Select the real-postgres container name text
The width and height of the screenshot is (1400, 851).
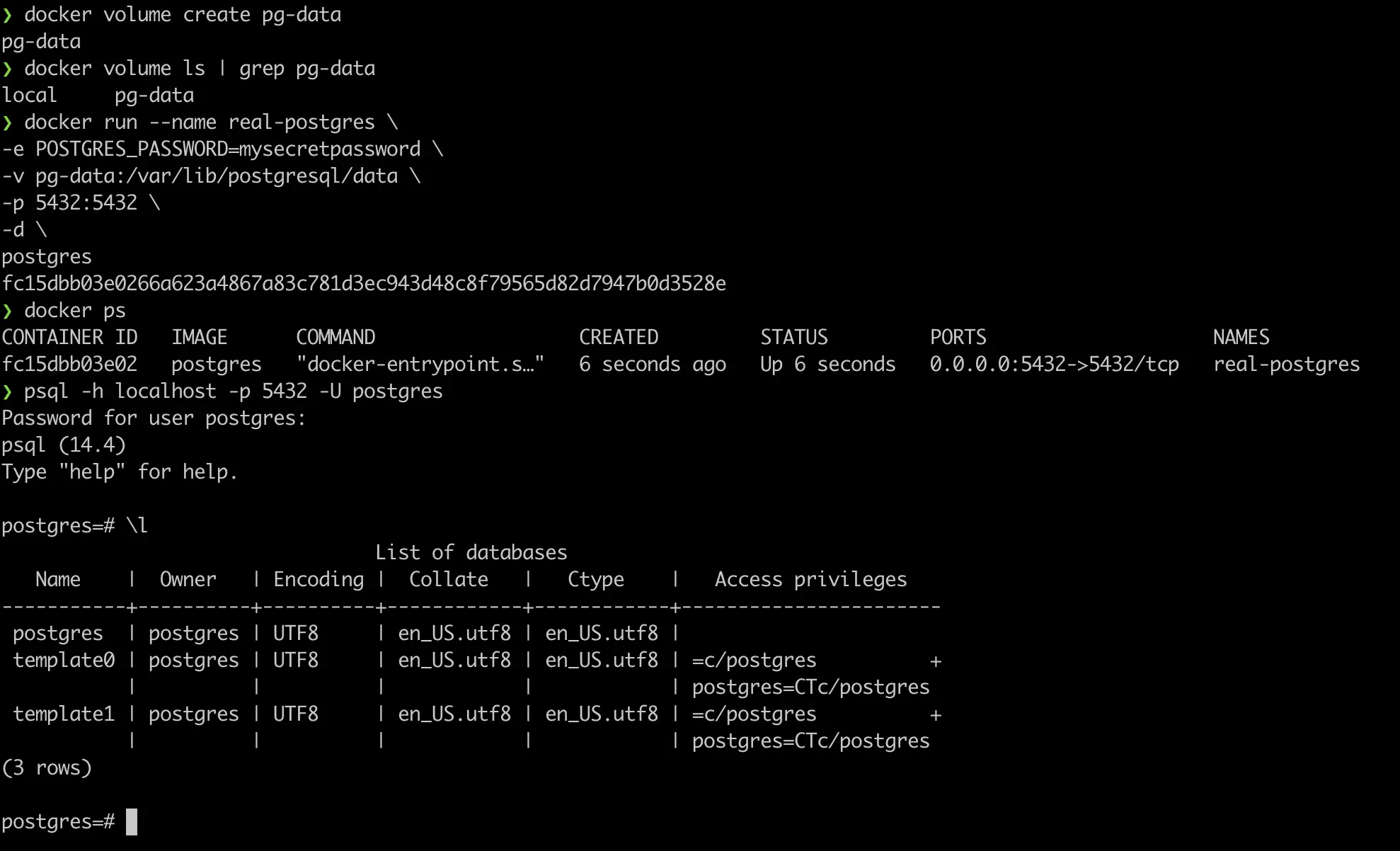(1285, 363)
